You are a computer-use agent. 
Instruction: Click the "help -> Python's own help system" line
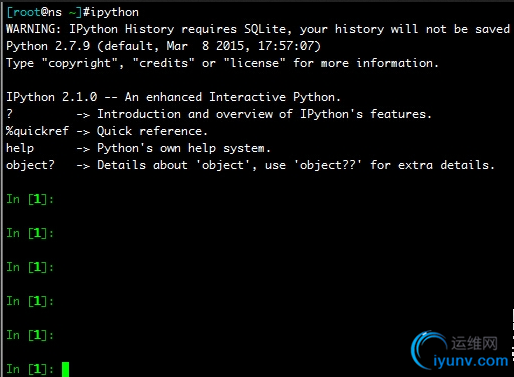[x=138, y=148]
